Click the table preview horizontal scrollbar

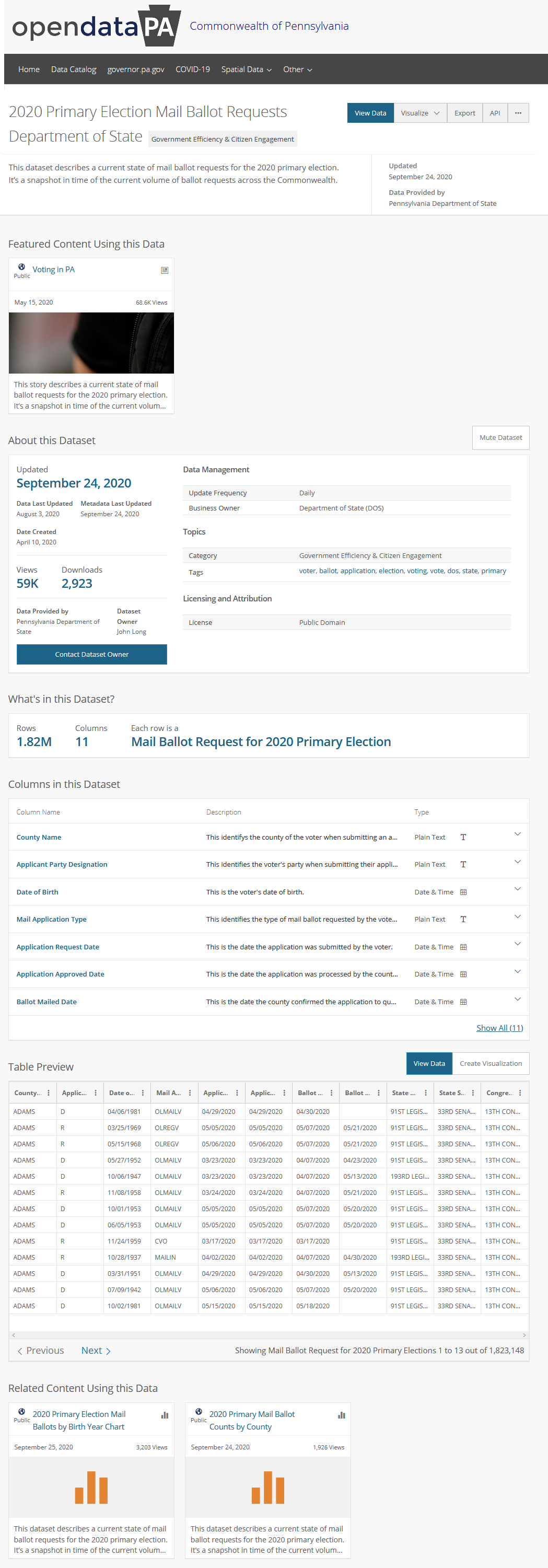click(x=269, y=1335)
